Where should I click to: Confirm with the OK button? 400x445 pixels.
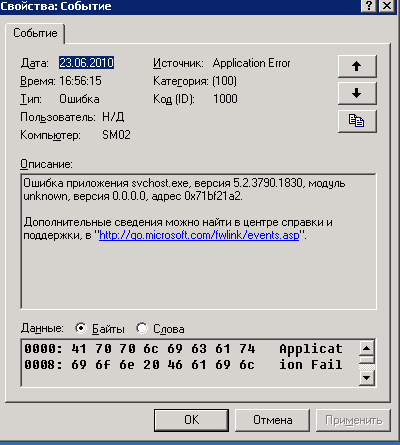[x=191, y=420]
